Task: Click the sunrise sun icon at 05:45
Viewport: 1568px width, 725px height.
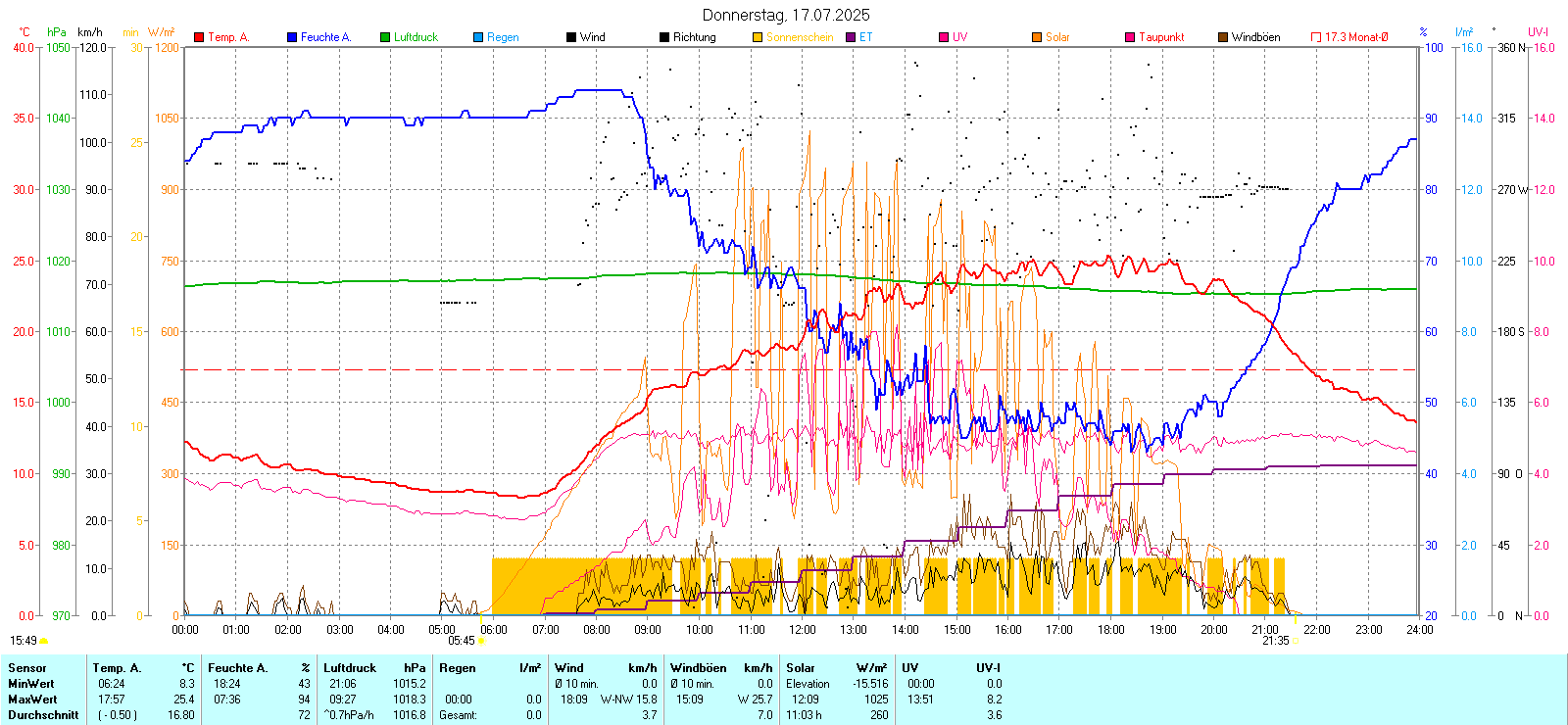Action: click(x=481, y=641)
